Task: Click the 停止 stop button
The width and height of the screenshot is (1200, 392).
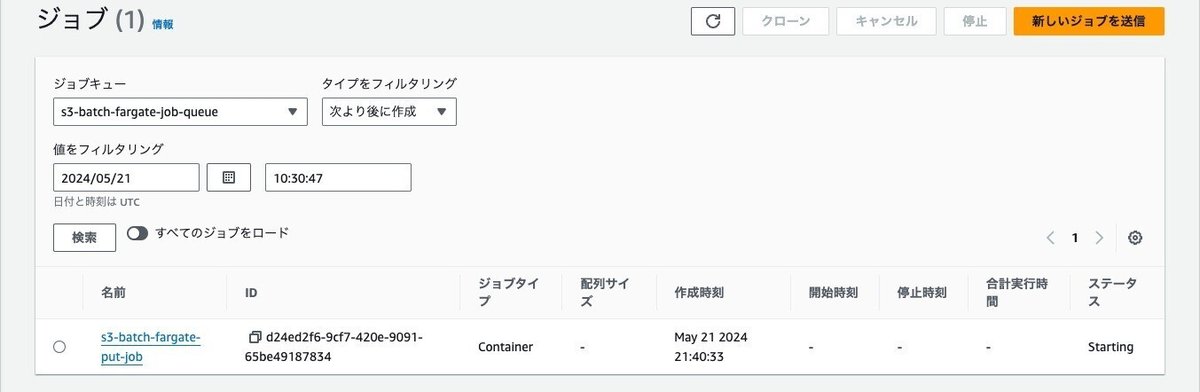Action: pyautogui.click(x=975, y=21)
